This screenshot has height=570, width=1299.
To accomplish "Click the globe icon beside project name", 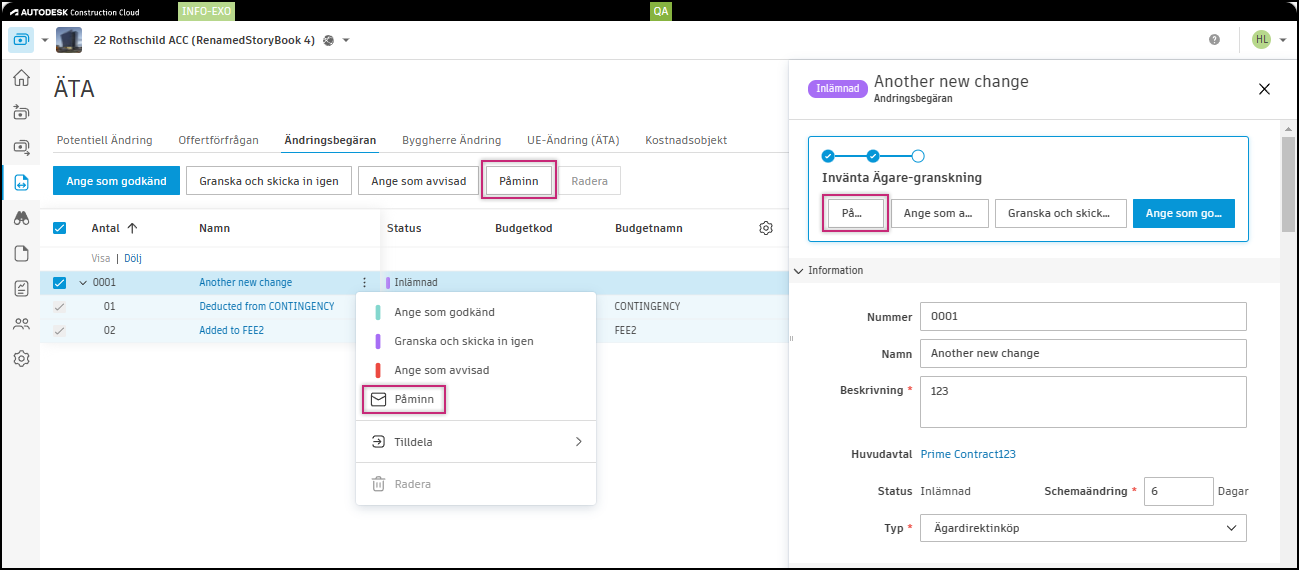I will point(328,40).
